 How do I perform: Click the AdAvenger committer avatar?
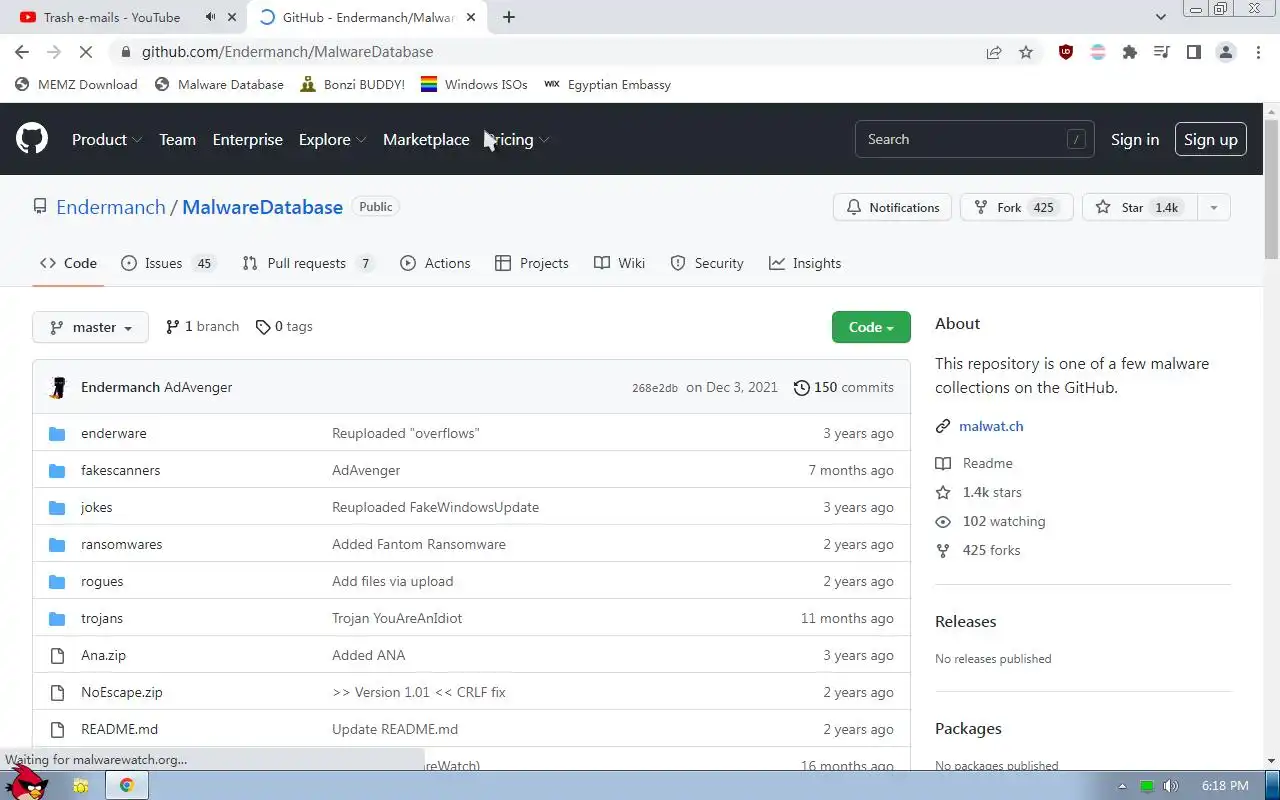[x=58, y=388]
